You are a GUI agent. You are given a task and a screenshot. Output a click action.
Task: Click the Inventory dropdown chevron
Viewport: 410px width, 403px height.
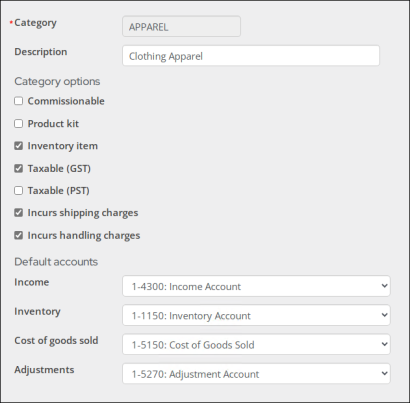[384, 315]
